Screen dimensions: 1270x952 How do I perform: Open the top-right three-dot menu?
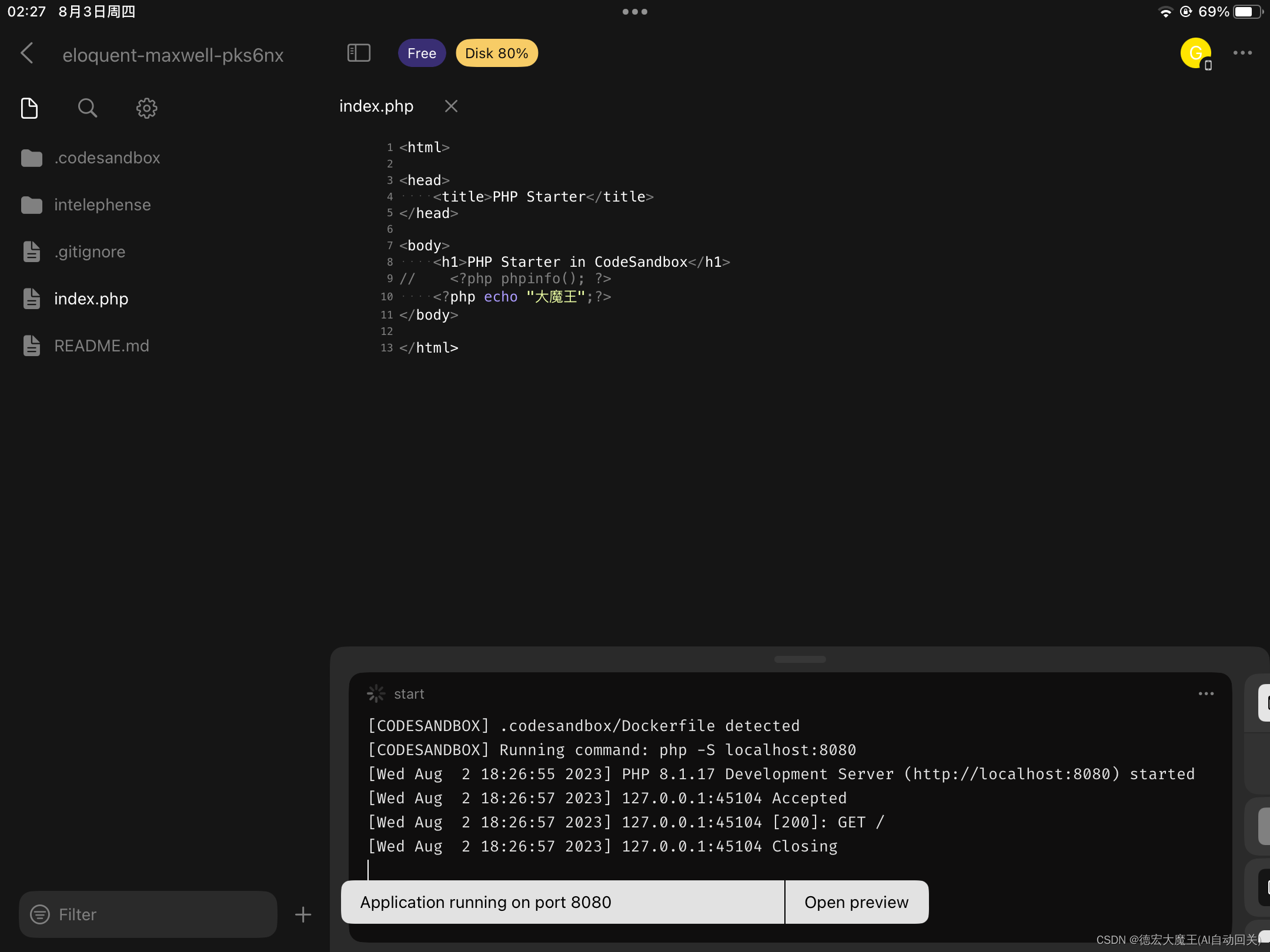click(x=1242, y=53)
